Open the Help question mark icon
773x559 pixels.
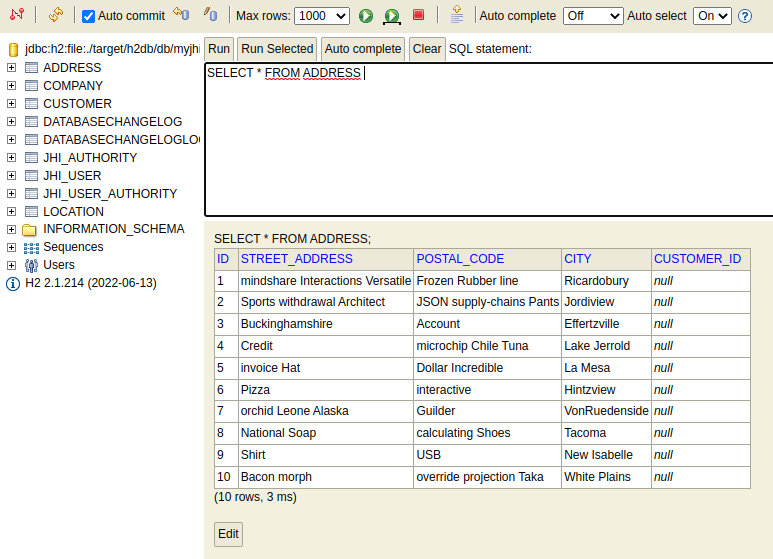(745, 16)
